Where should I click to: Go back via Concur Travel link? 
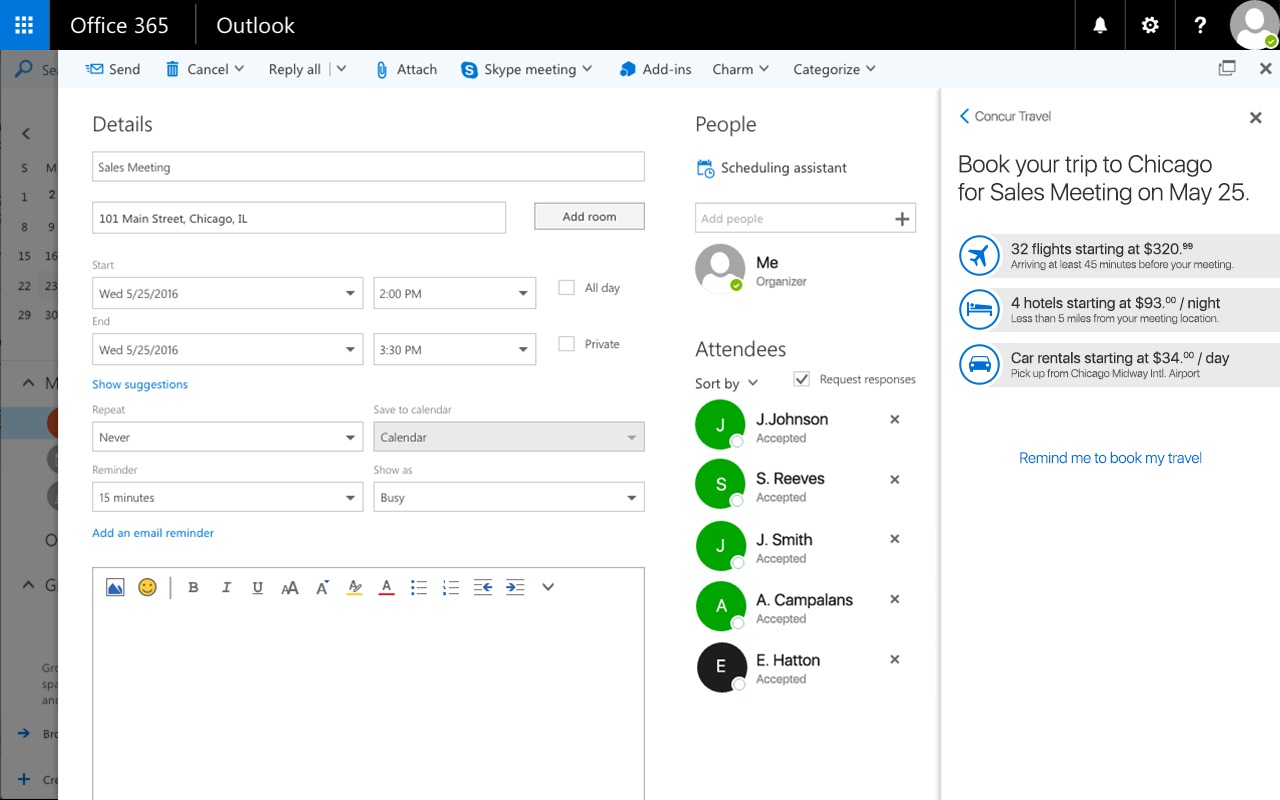pyautogui.click(x=1005, y=116)
